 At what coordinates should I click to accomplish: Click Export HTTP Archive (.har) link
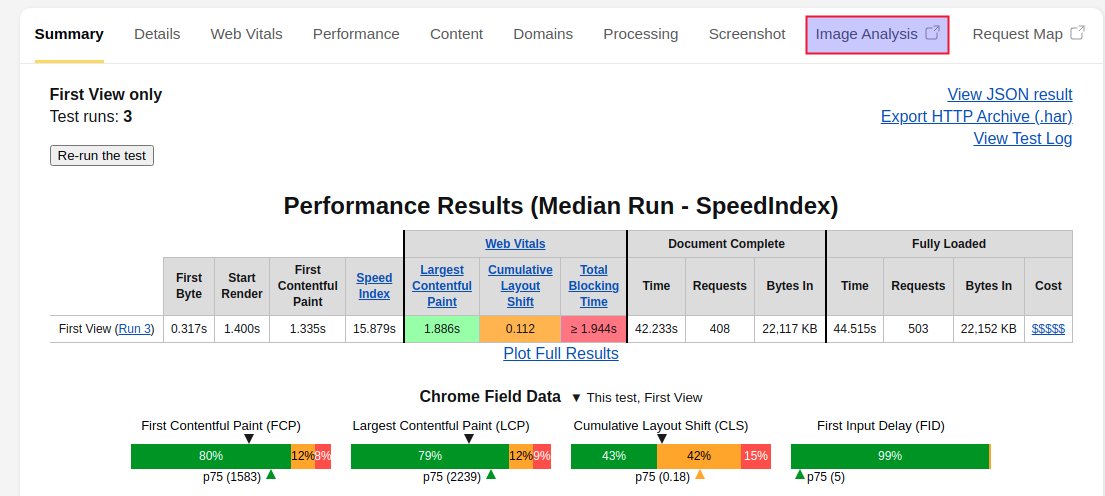(976, 116)
